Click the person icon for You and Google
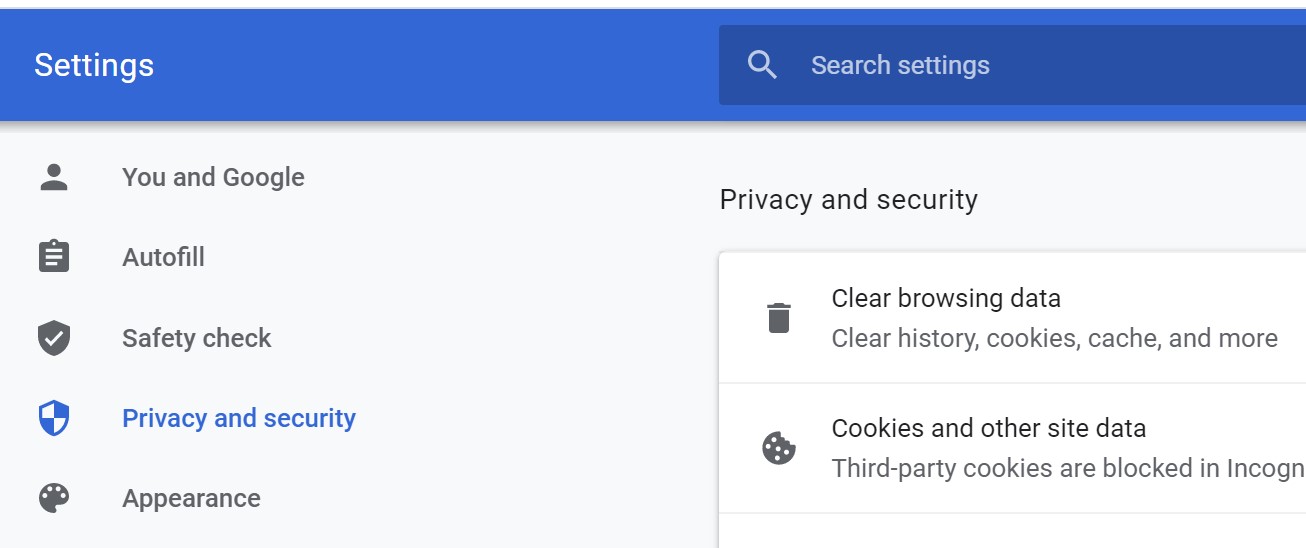The width and height of the screenshot is (1306, 548). click(x=54, y=177)
